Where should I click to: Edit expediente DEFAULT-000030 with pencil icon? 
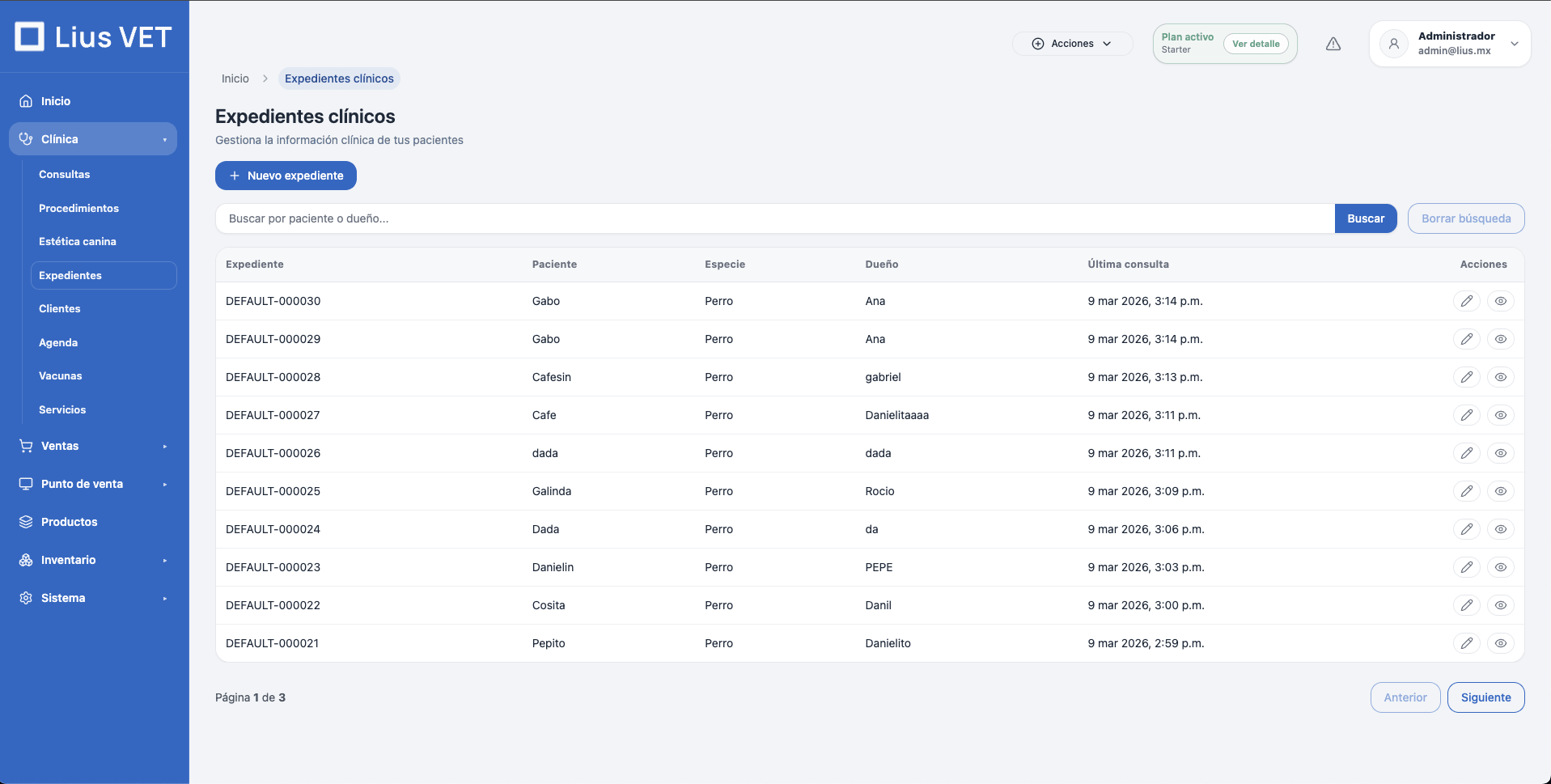[x=1466, y=301]
